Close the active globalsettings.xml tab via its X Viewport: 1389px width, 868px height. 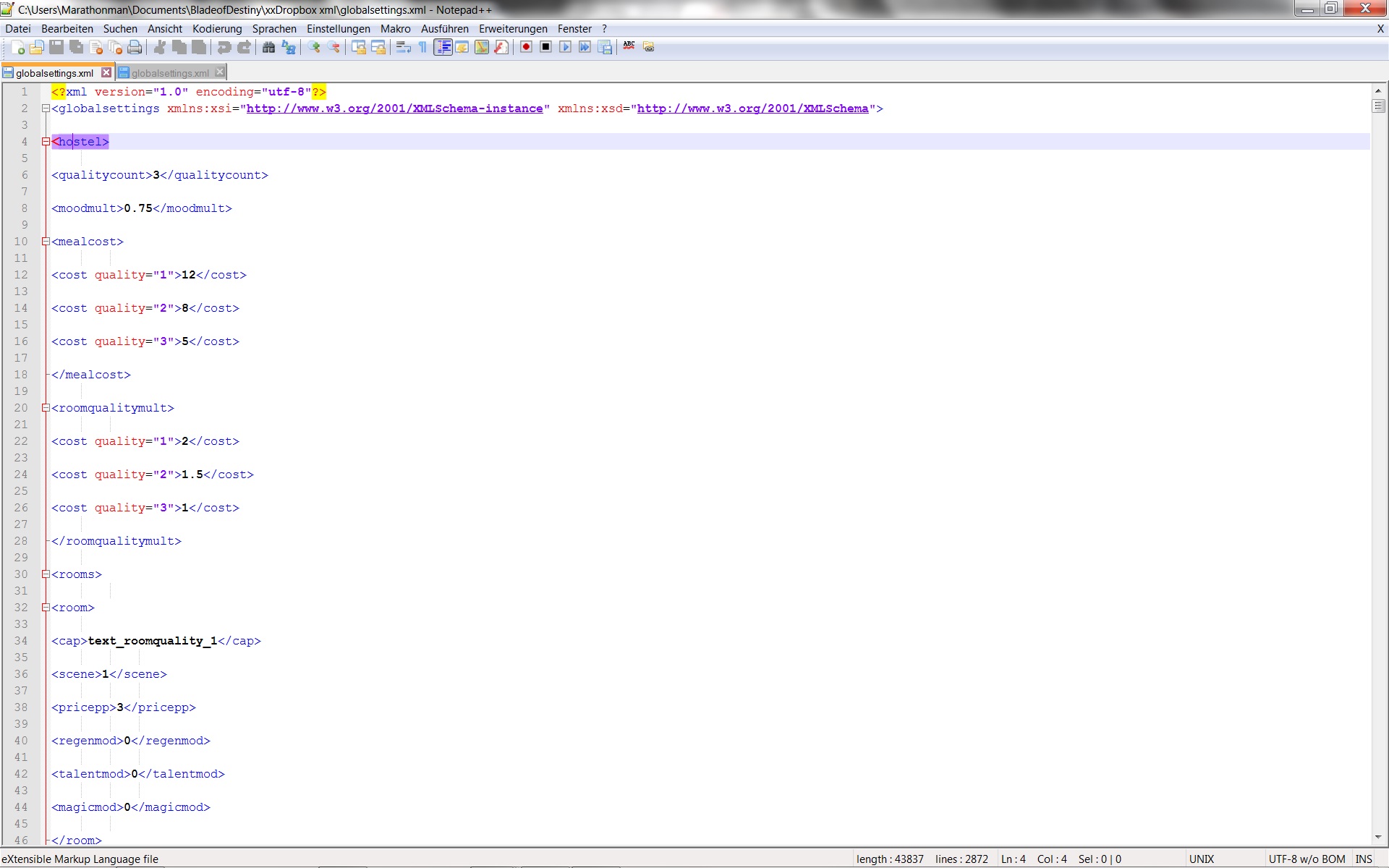point(106,72)
